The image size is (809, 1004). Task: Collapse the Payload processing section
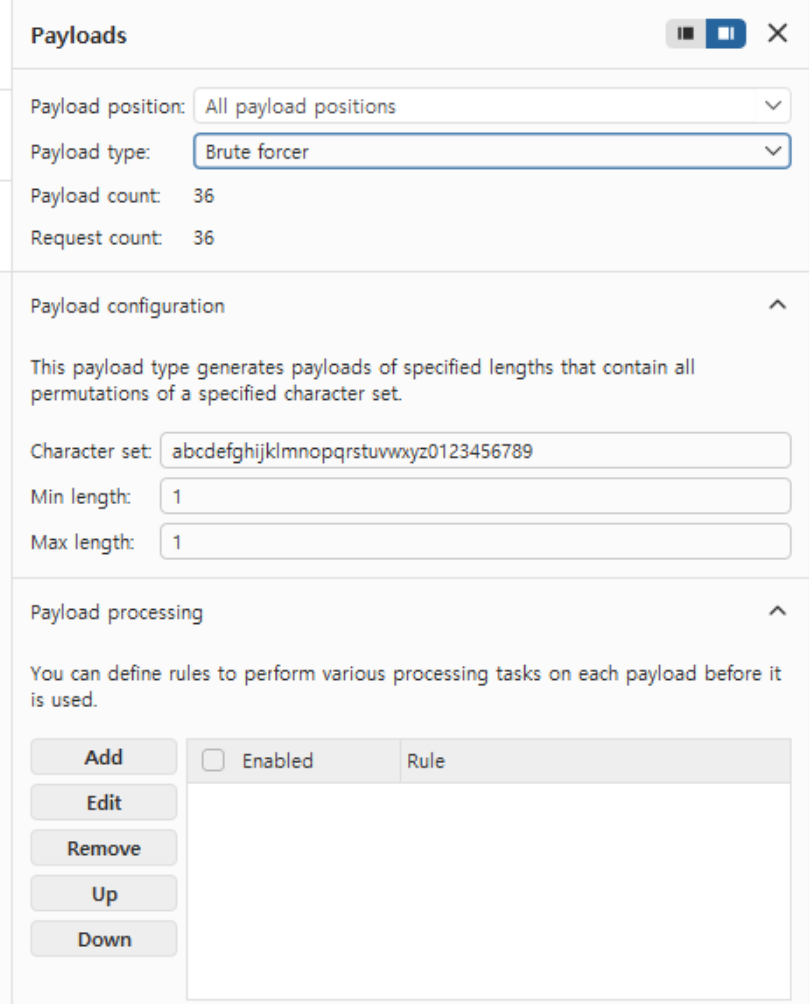777,611
